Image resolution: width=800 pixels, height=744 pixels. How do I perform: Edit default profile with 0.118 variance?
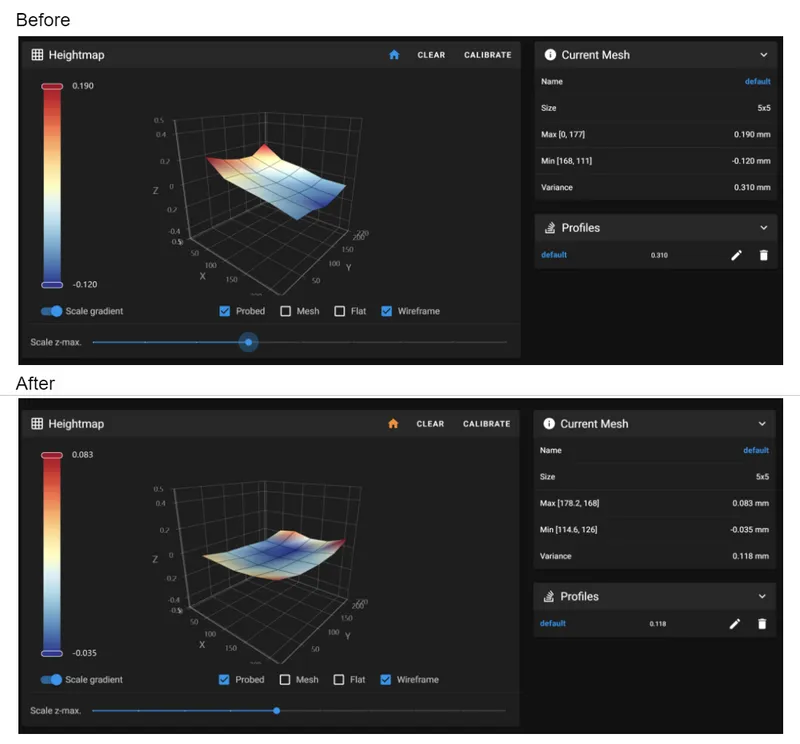point(735,624)
